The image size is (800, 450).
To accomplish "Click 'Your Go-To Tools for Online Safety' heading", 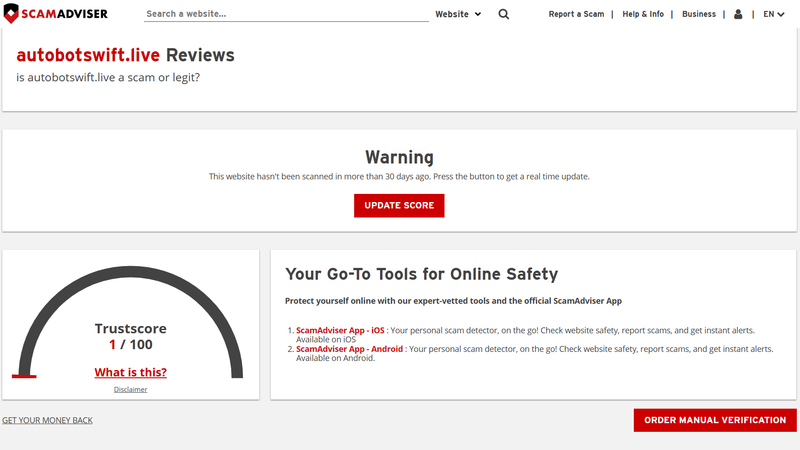I will [x=421, y=274].
